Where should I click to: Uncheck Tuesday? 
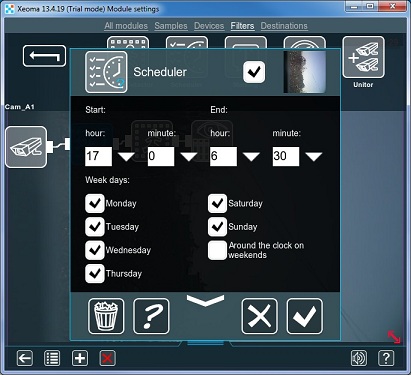(95, 227)
